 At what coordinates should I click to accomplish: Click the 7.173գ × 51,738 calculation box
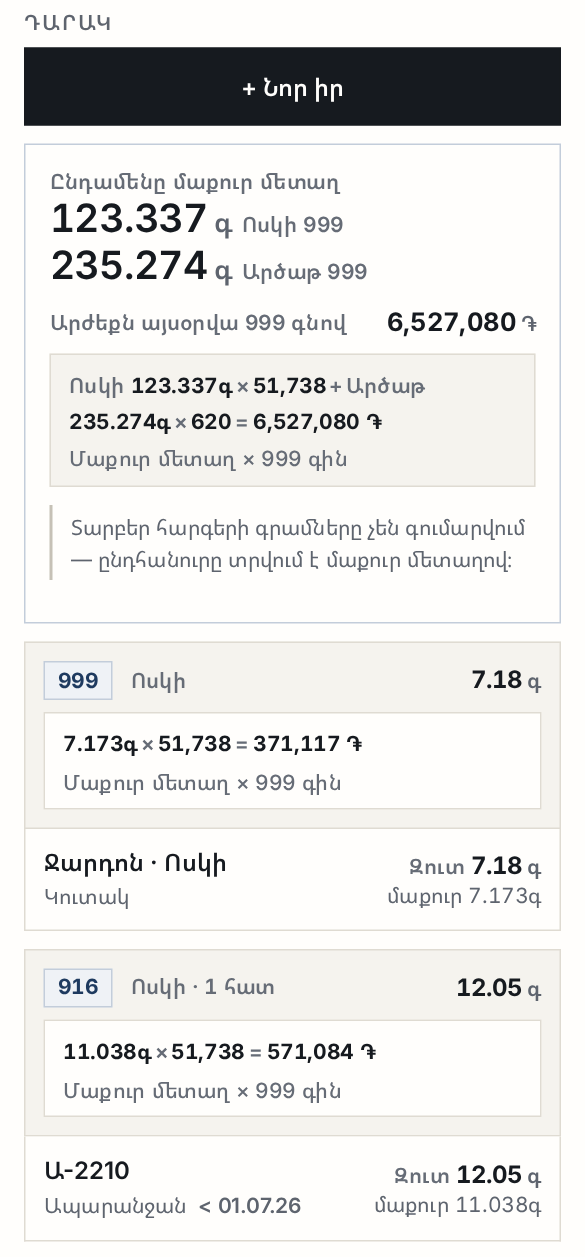coord(292,760)
